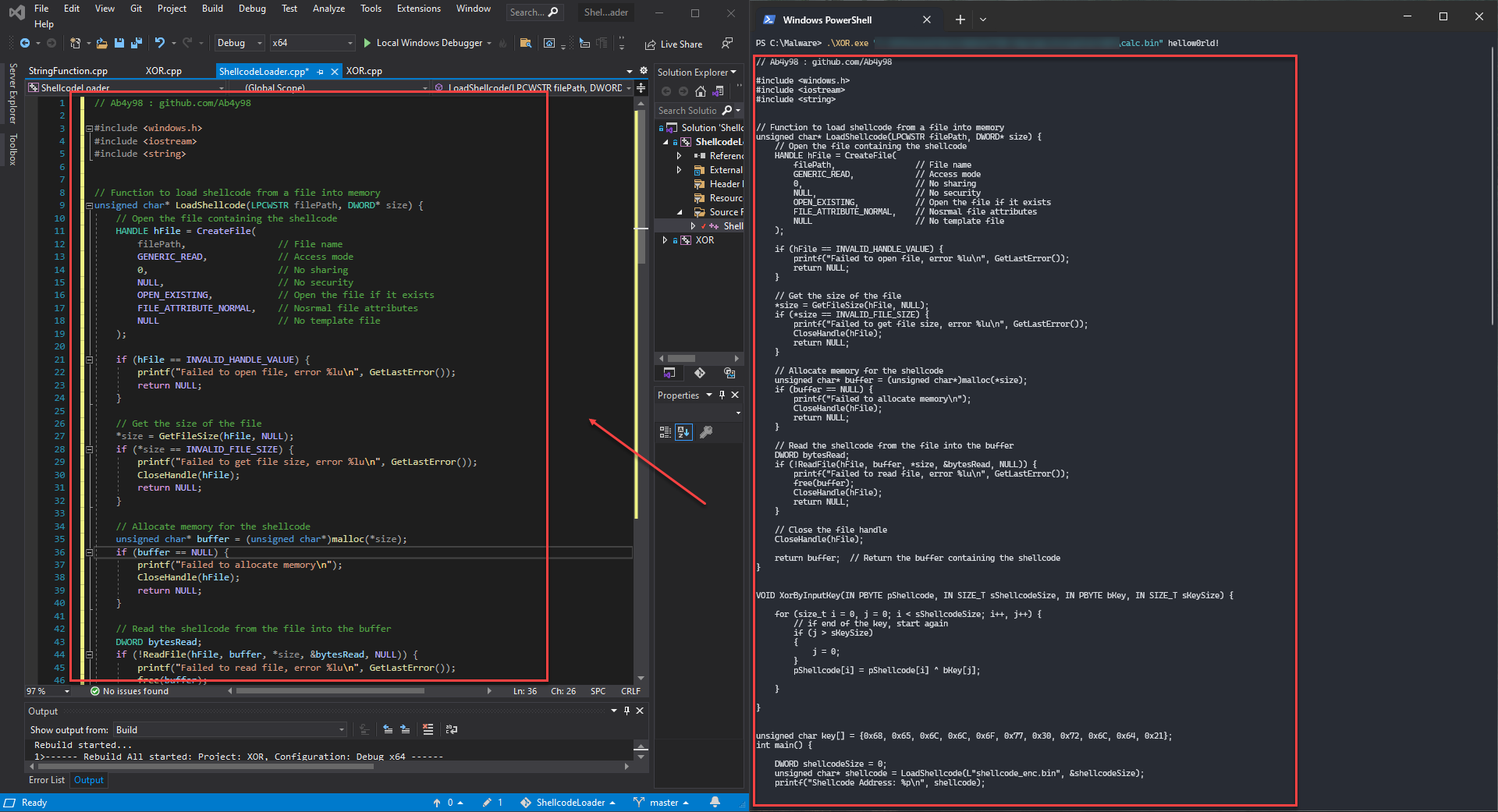Image resolution: width=1498 pixels, height=812 pixels.
Task: Open the Analyze menu
Action: point(328,9)
